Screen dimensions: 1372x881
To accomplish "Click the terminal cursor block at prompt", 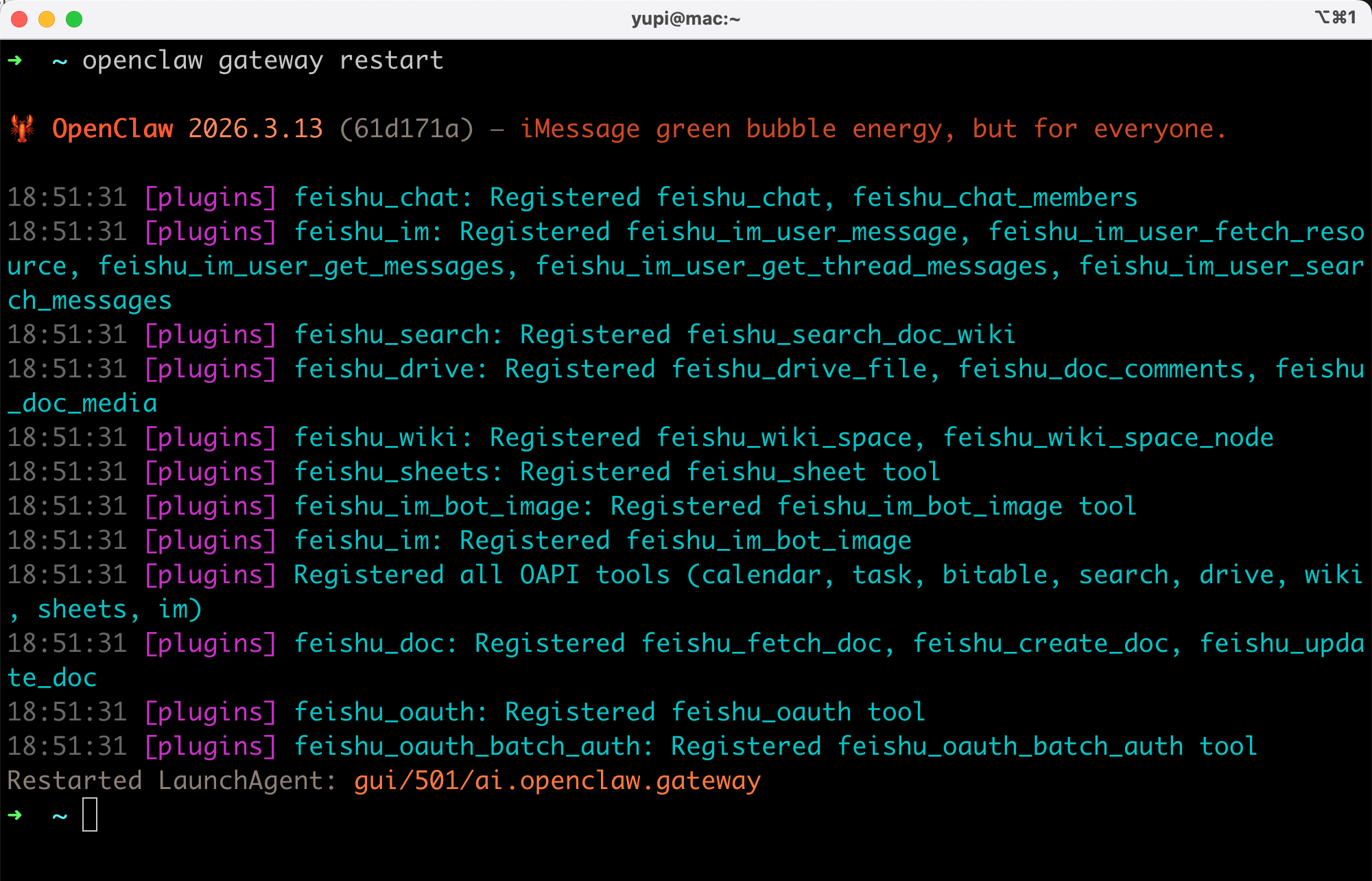I will pos(90,815).
